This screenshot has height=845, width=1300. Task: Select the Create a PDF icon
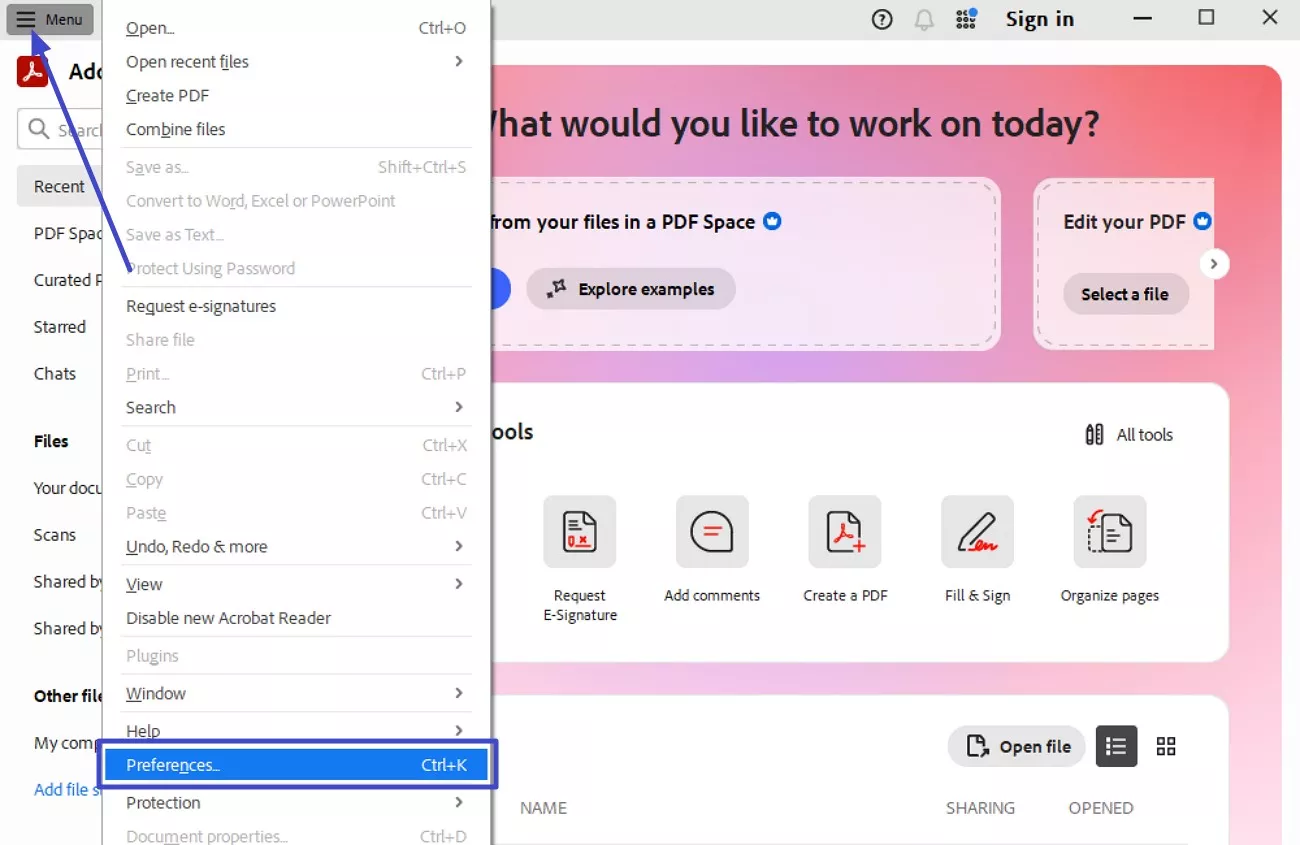point(845,531)
